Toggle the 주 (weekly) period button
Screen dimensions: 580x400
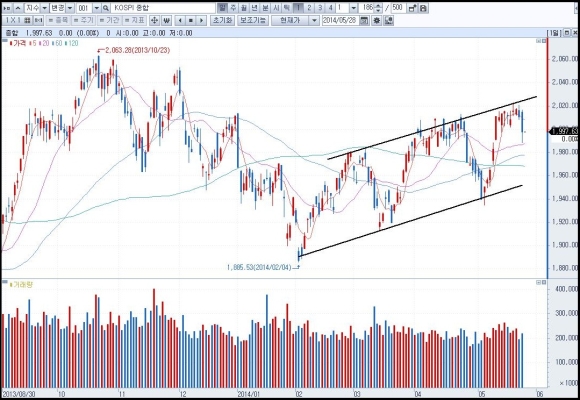[x=233, y=8]
